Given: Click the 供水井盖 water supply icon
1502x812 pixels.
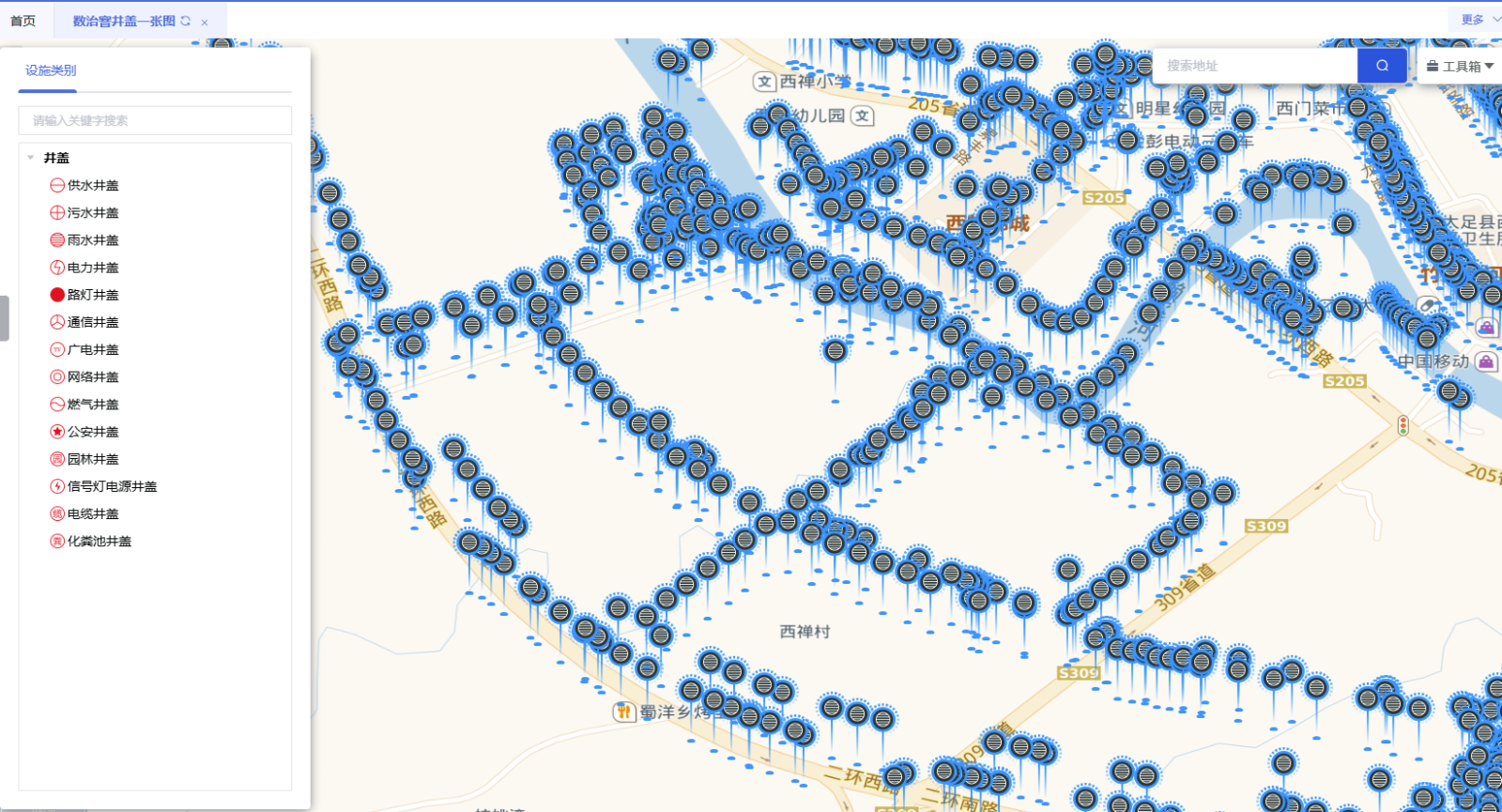Looking at the screenshot, I should tap(57, 186).
